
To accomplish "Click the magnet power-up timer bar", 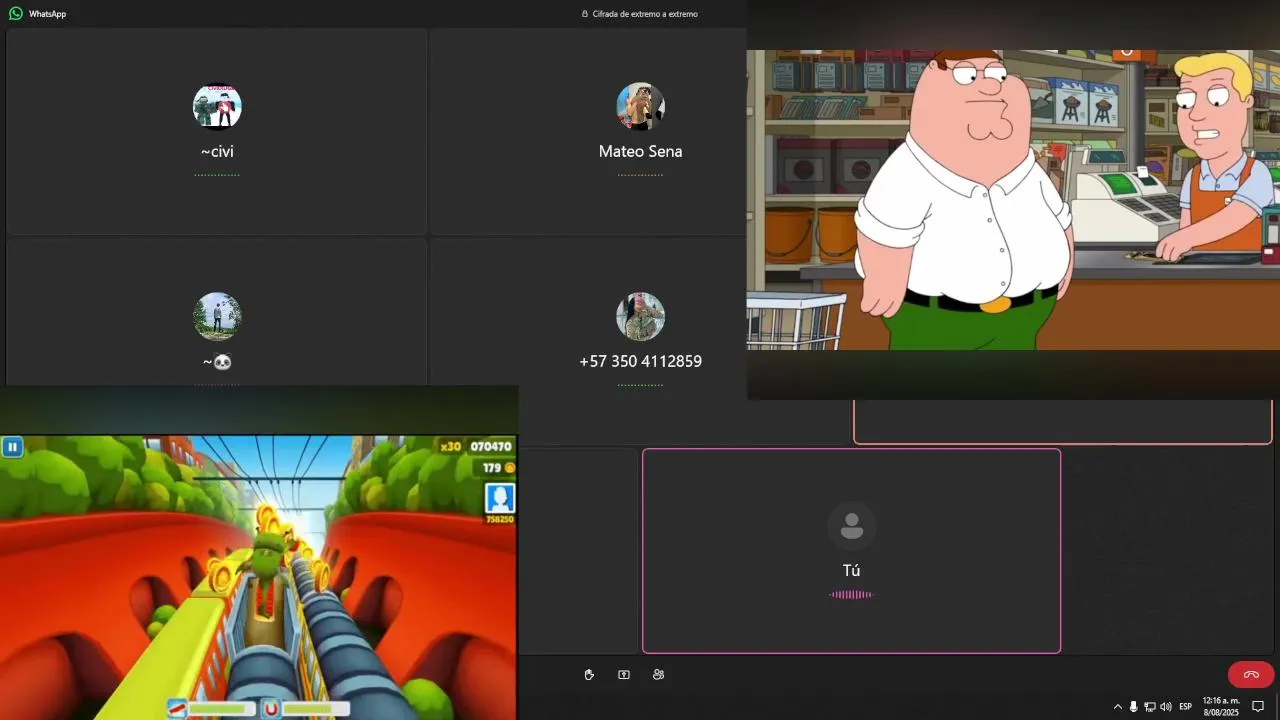I will click(316, 708).
